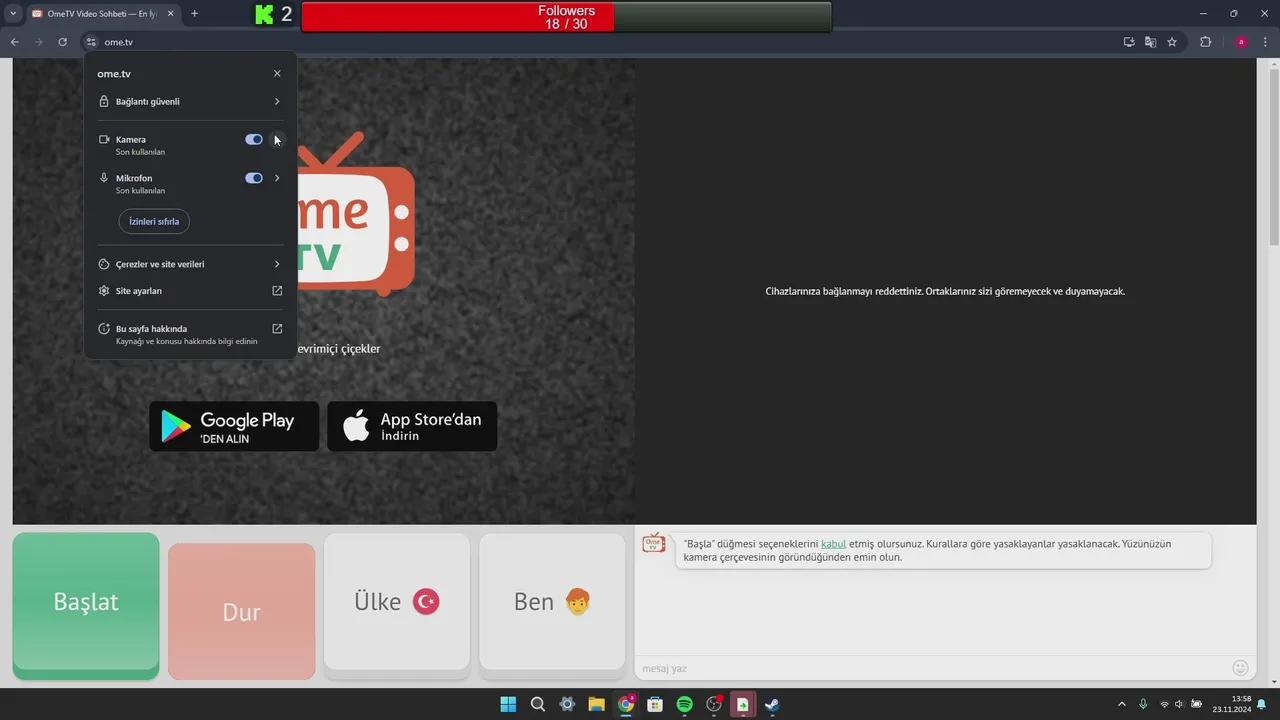
Task: Open the emoji picker in chat box
Action: [x=1240, y=668]
